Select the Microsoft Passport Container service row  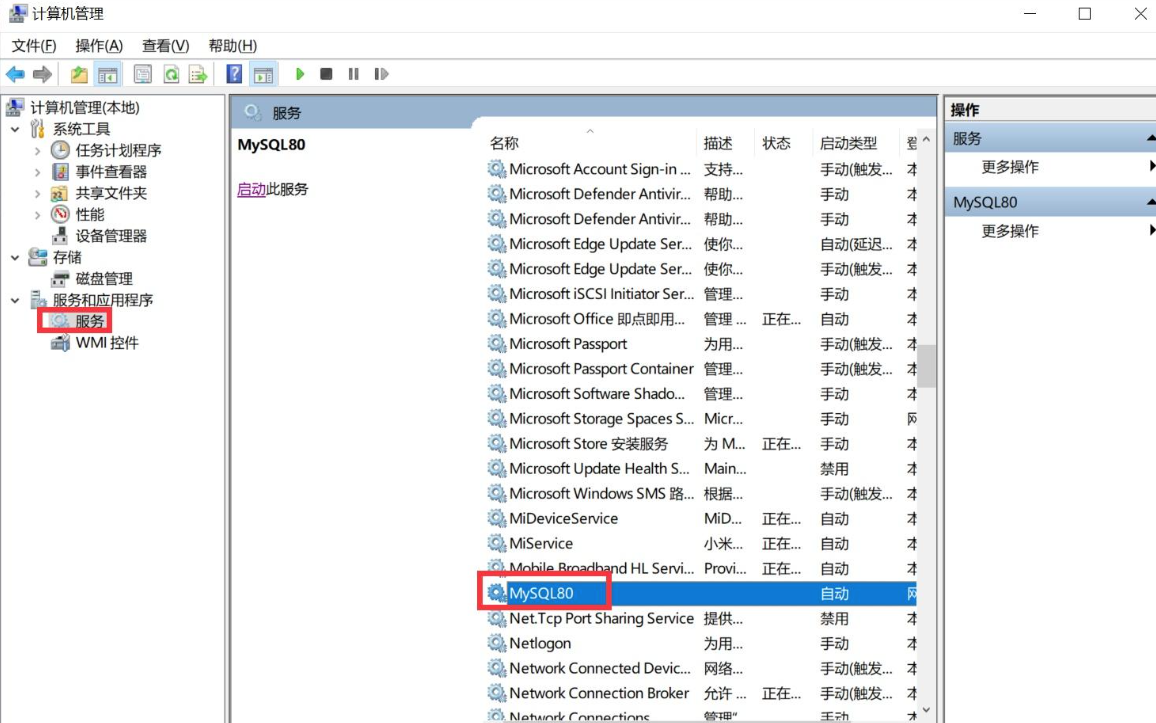(700, 369)
